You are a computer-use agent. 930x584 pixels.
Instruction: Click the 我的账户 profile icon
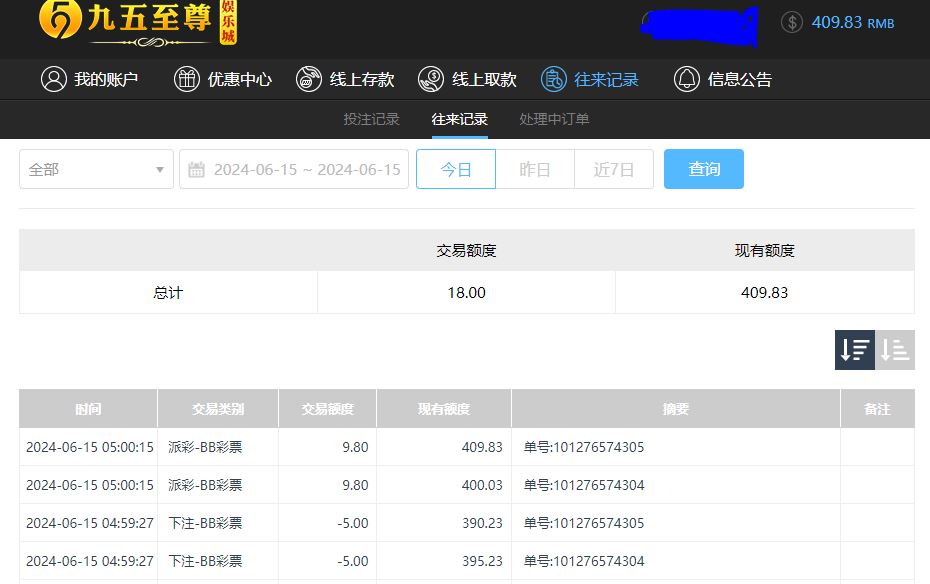54,80
